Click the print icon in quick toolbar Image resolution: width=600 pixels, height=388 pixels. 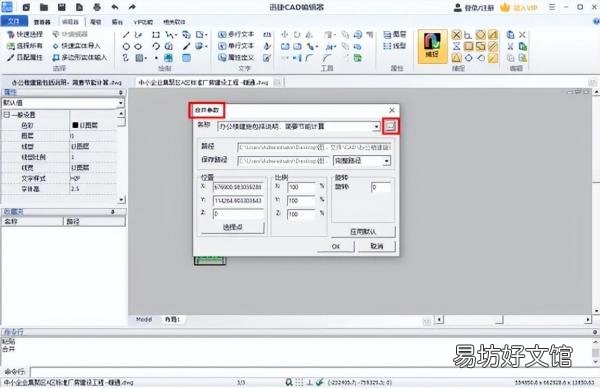[x=97, y=7]
